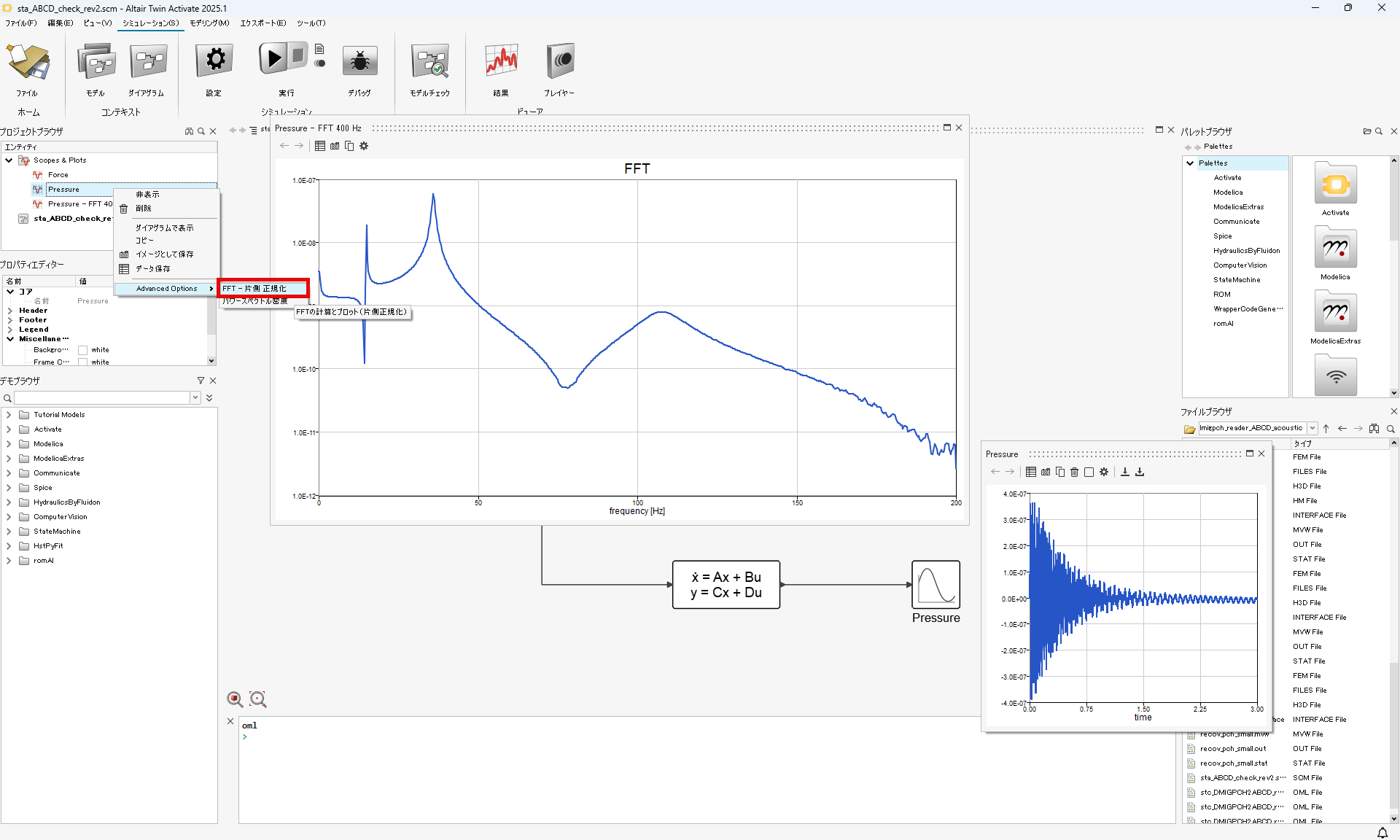Open demo browser search dropdown arrow

tap(195, 398)
